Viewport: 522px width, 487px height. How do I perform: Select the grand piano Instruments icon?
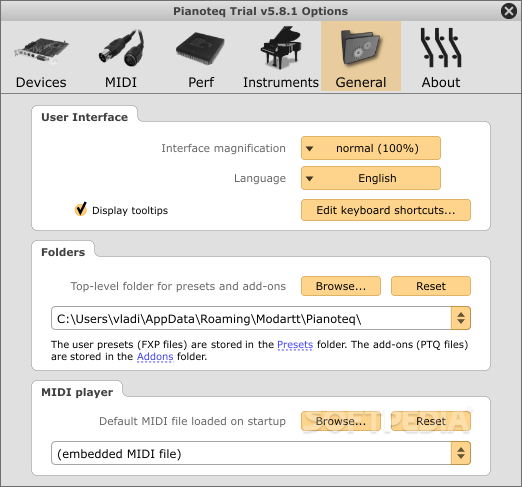pyautogui.click(x=281, y=47)
